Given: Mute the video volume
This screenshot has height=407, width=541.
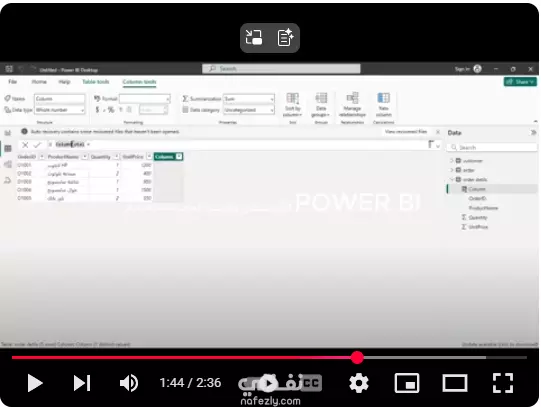Looking at the screenshot, I should pos(129,383).
